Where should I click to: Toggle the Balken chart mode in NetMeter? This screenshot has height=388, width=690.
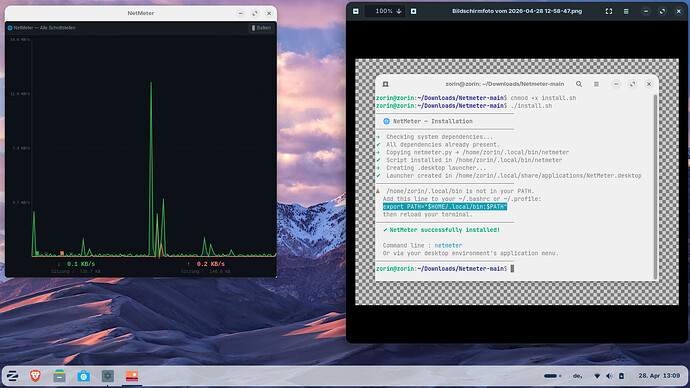pyautogui.click(x=261, y=28)
